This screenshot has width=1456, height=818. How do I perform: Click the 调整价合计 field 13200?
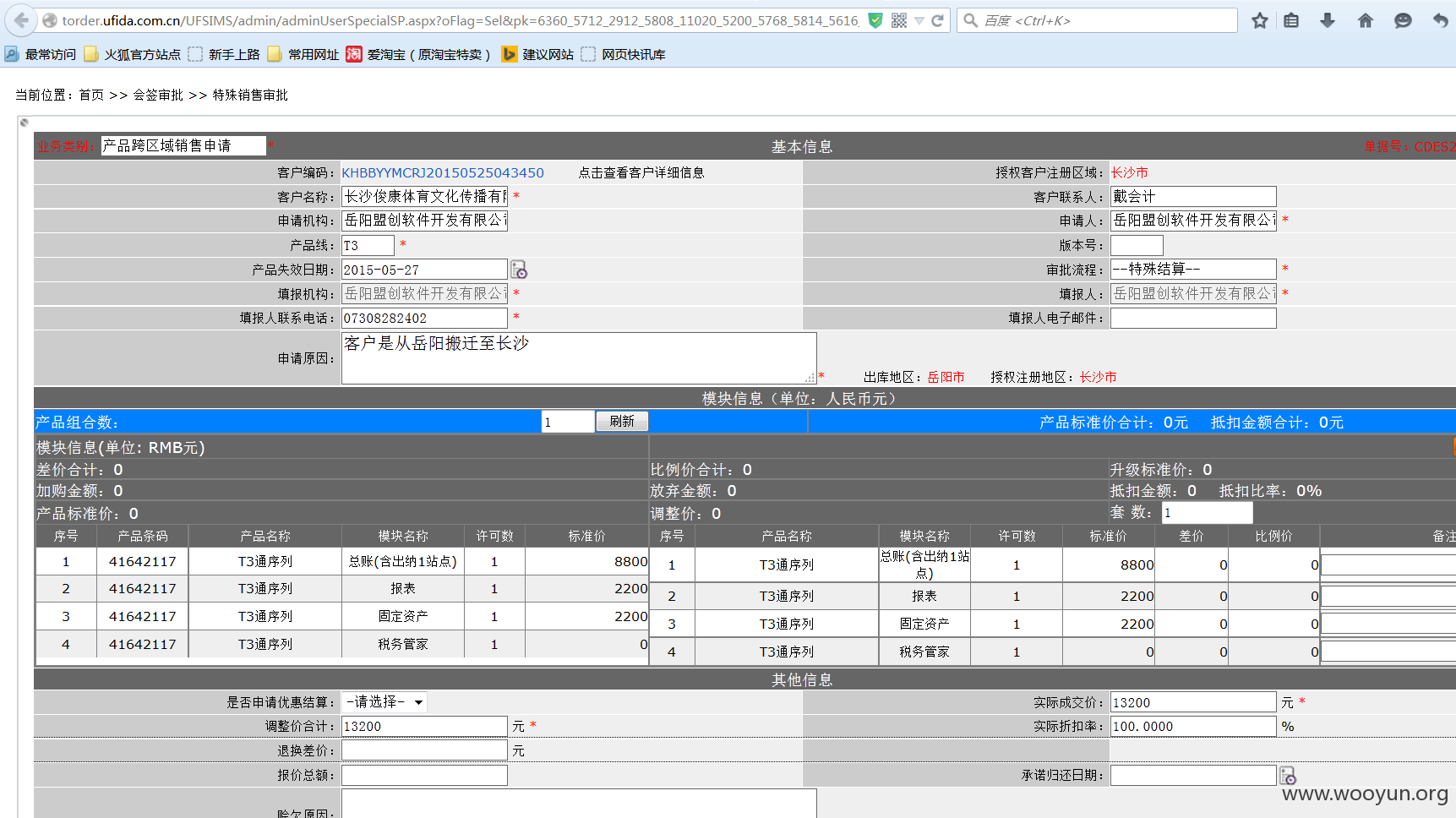pyautogui.click(x=424, y=726)
